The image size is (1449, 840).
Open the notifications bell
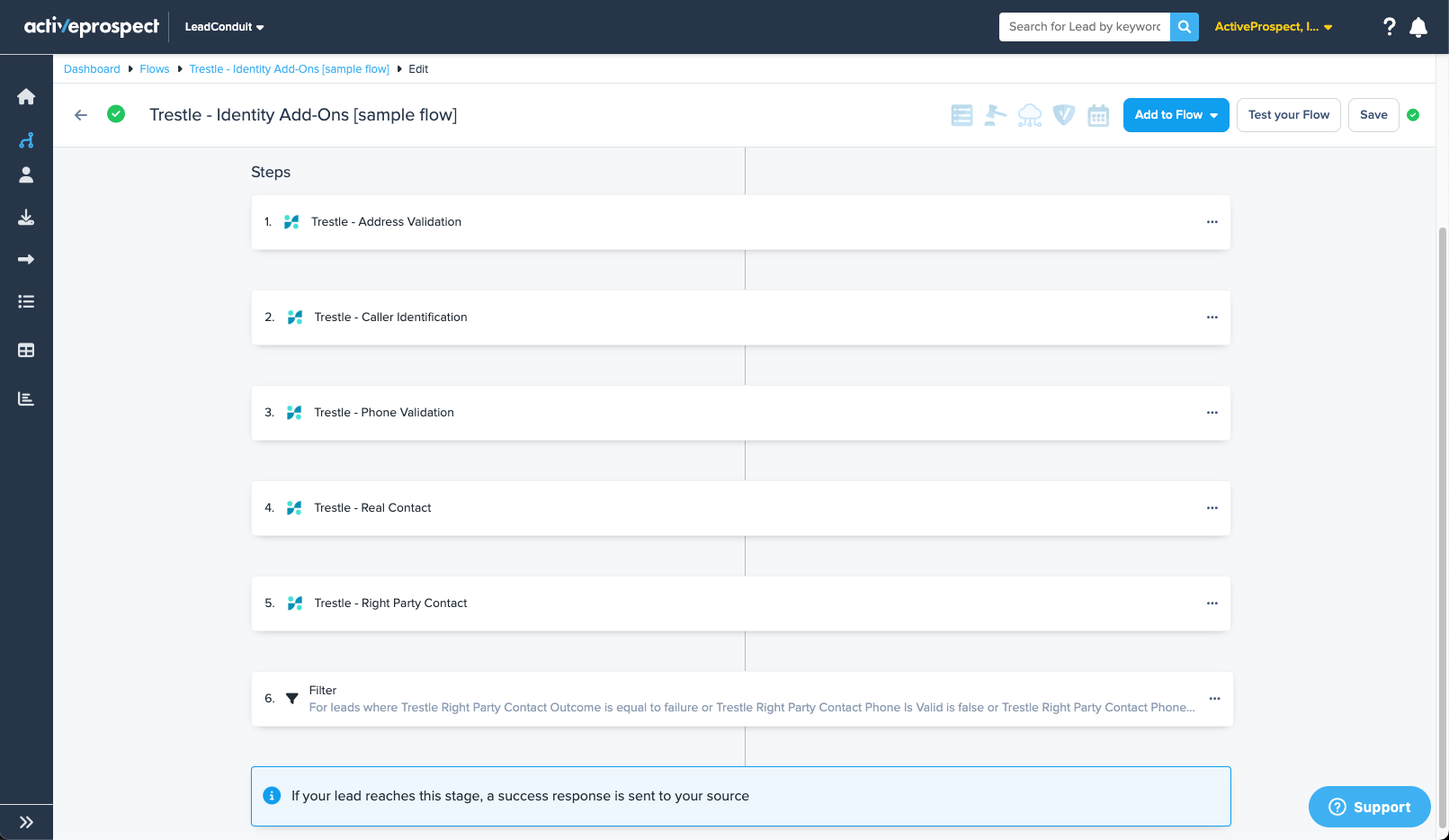coord(1418,27)
